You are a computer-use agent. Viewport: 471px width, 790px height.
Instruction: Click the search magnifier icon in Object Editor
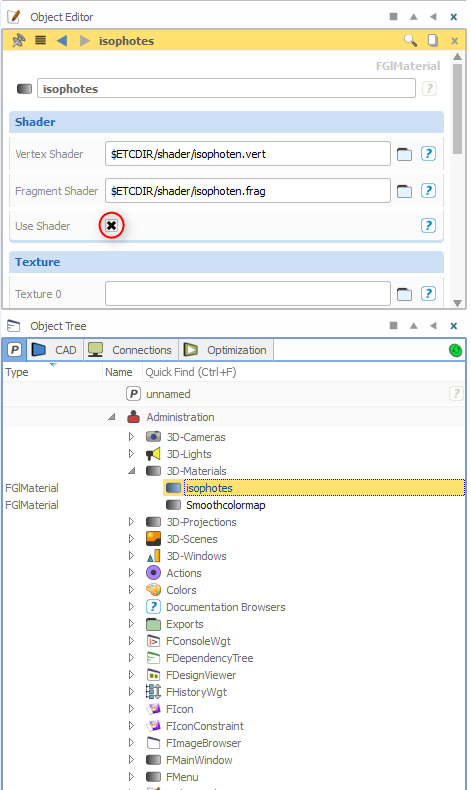(410, 40)
